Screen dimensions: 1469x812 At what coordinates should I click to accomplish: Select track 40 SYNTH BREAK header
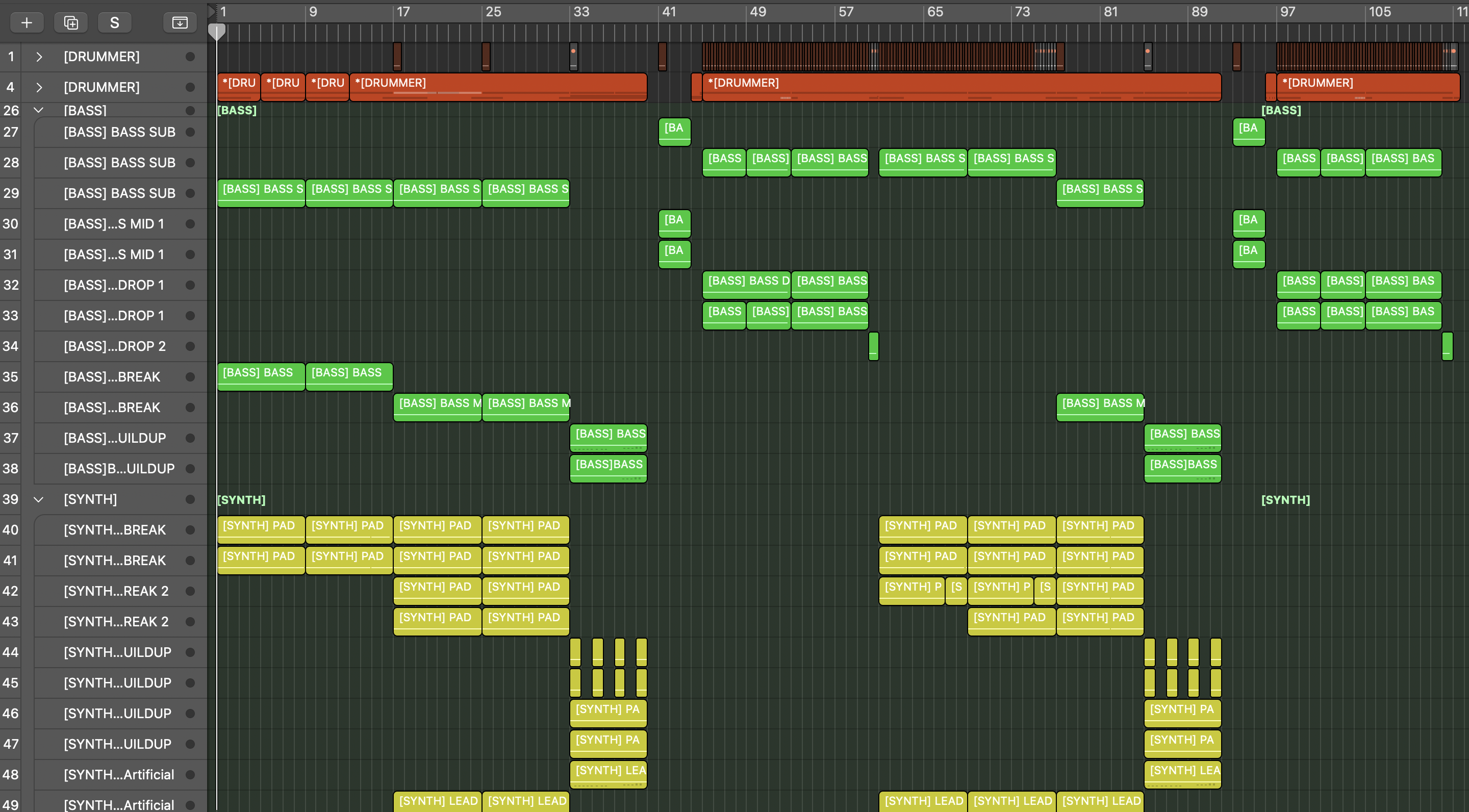120,530
